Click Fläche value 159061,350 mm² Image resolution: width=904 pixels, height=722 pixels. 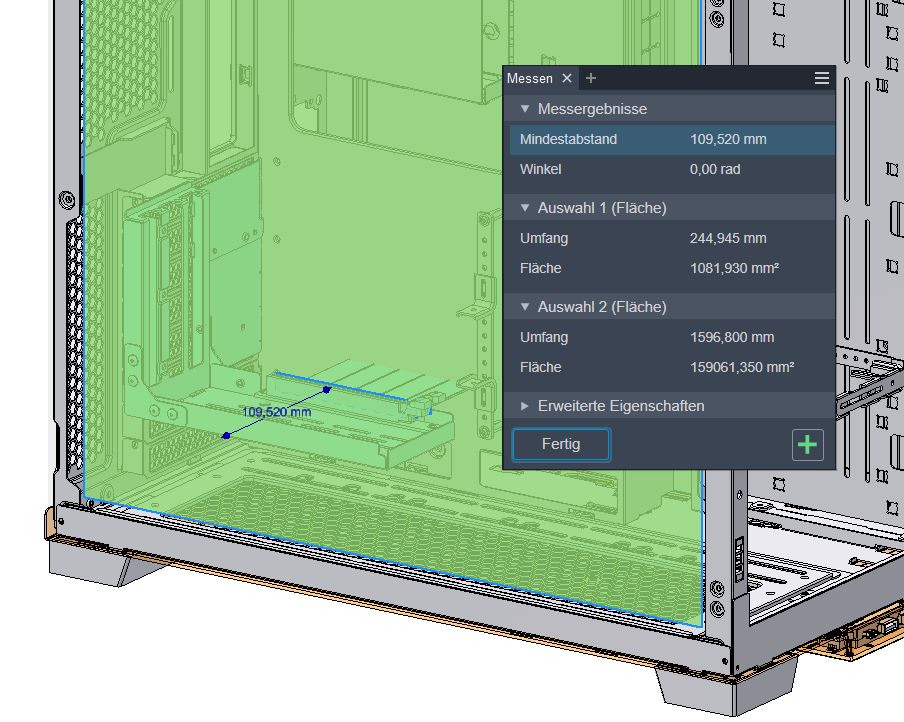pyautogui.click(x=742, y=367)
